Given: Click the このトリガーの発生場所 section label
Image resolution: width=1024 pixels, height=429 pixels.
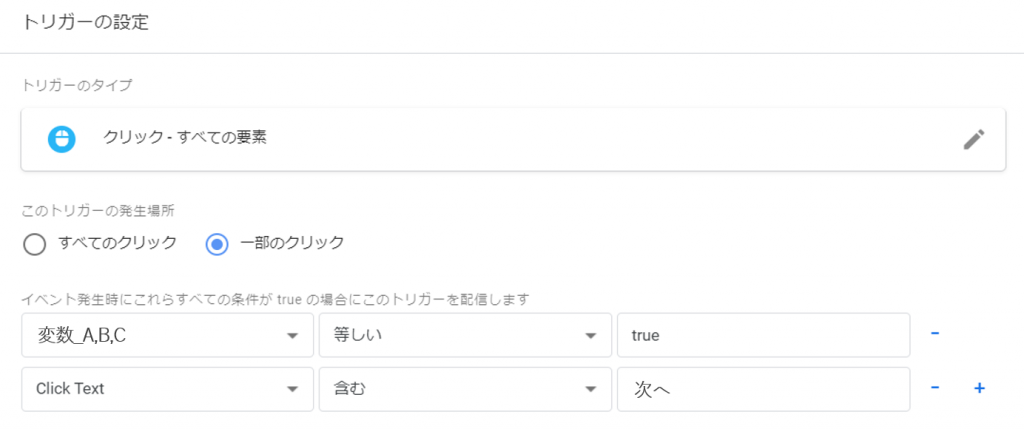Looking at the screenshot, I should (97, 212).
